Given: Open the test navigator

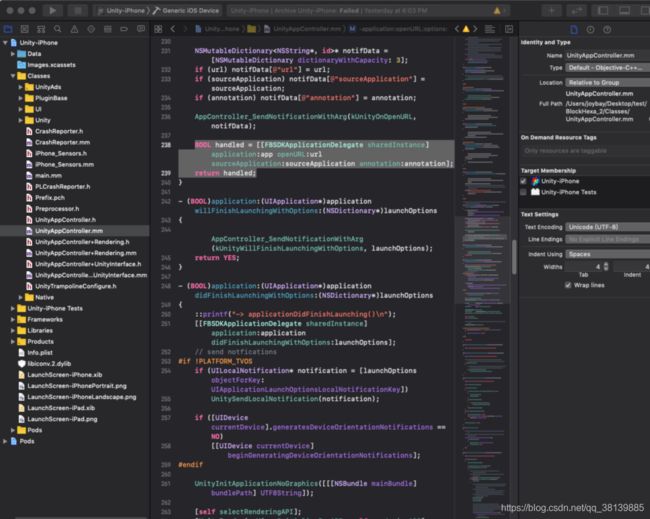Looking at the screenshot, I should pyautogui.click(x=91, y=29).
